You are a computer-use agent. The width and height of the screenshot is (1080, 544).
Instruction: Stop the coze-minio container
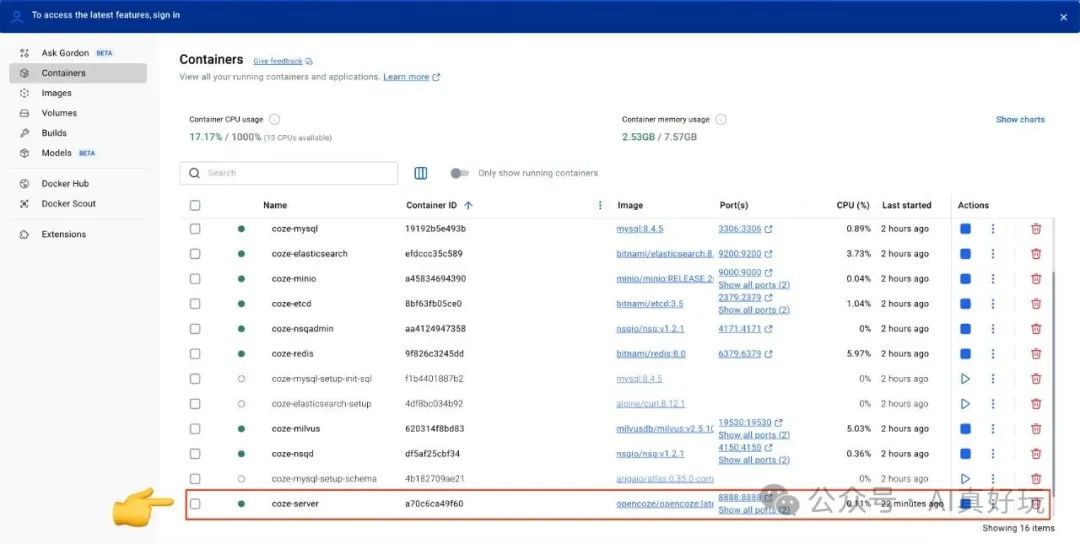pyautogui.click(x=965, y=279)
